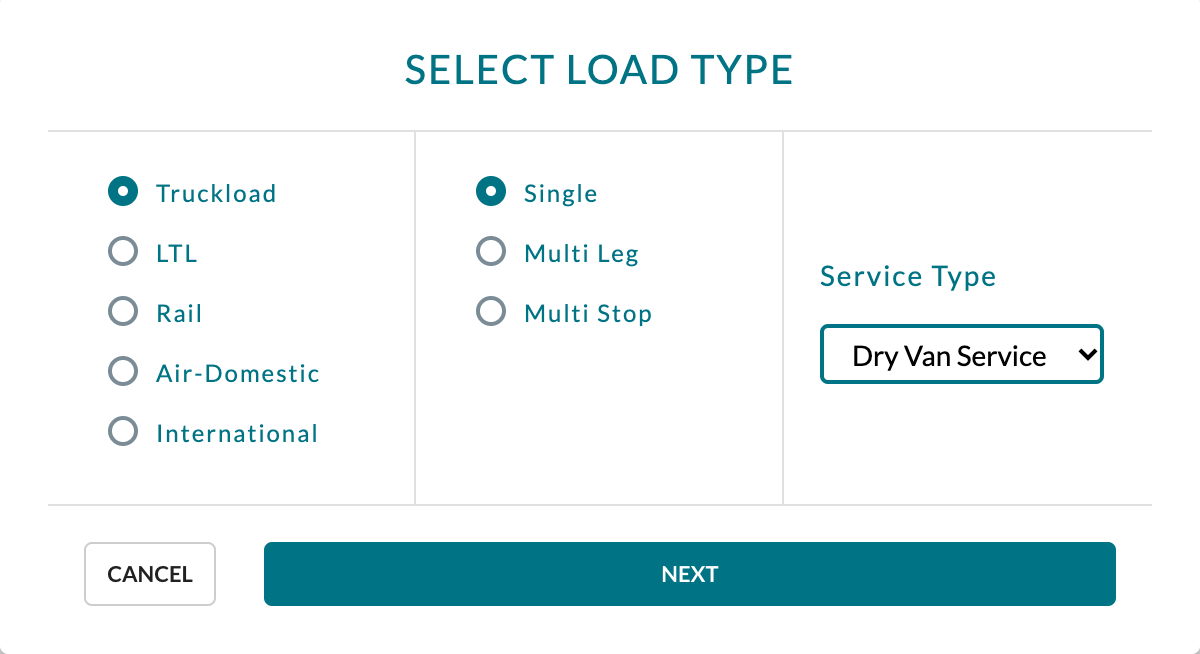Screen dimensions: 1200x654
Task: Click the Service Type heading
Action: pos(907,276)
